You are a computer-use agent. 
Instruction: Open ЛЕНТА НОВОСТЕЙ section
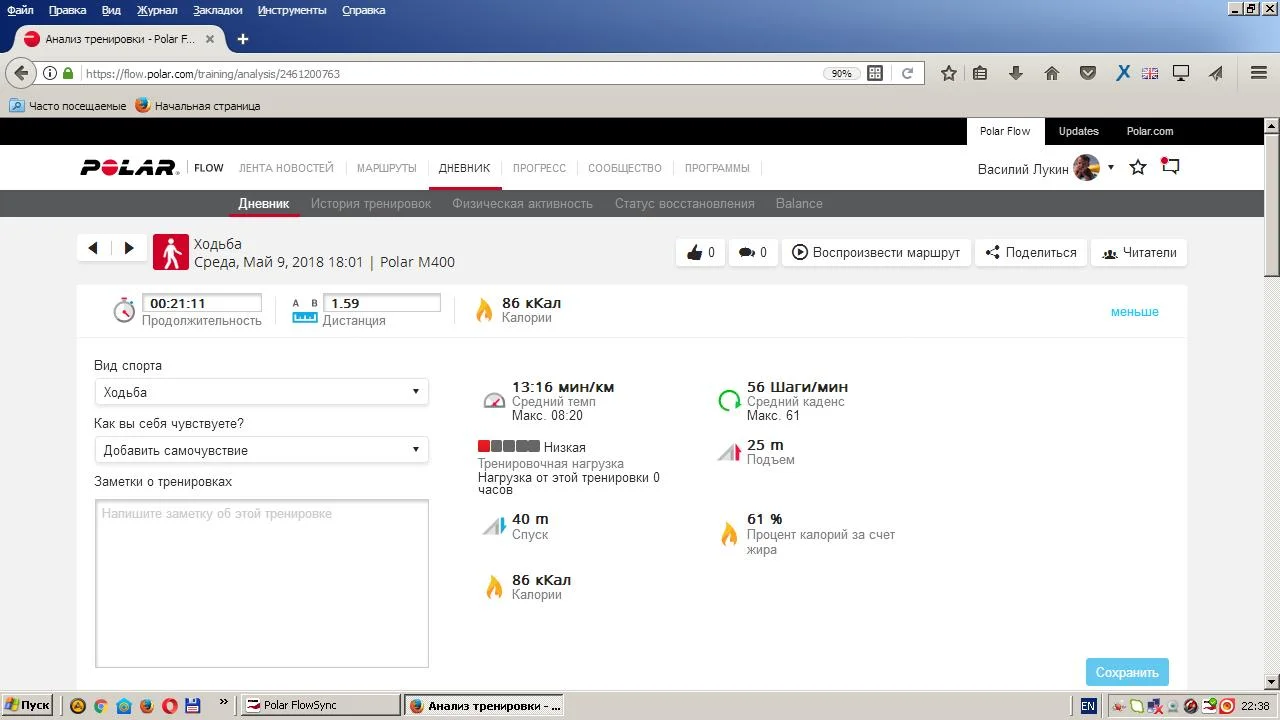pyautogui.click(x=286, y=168)
